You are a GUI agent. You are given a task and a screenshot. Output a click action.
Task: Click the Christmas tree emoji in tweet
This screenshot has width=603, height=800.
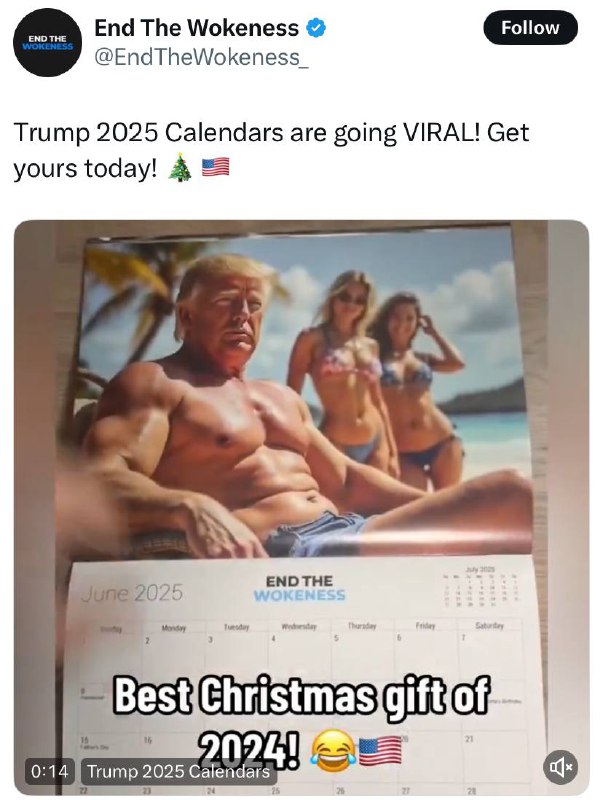click(180, 167)
